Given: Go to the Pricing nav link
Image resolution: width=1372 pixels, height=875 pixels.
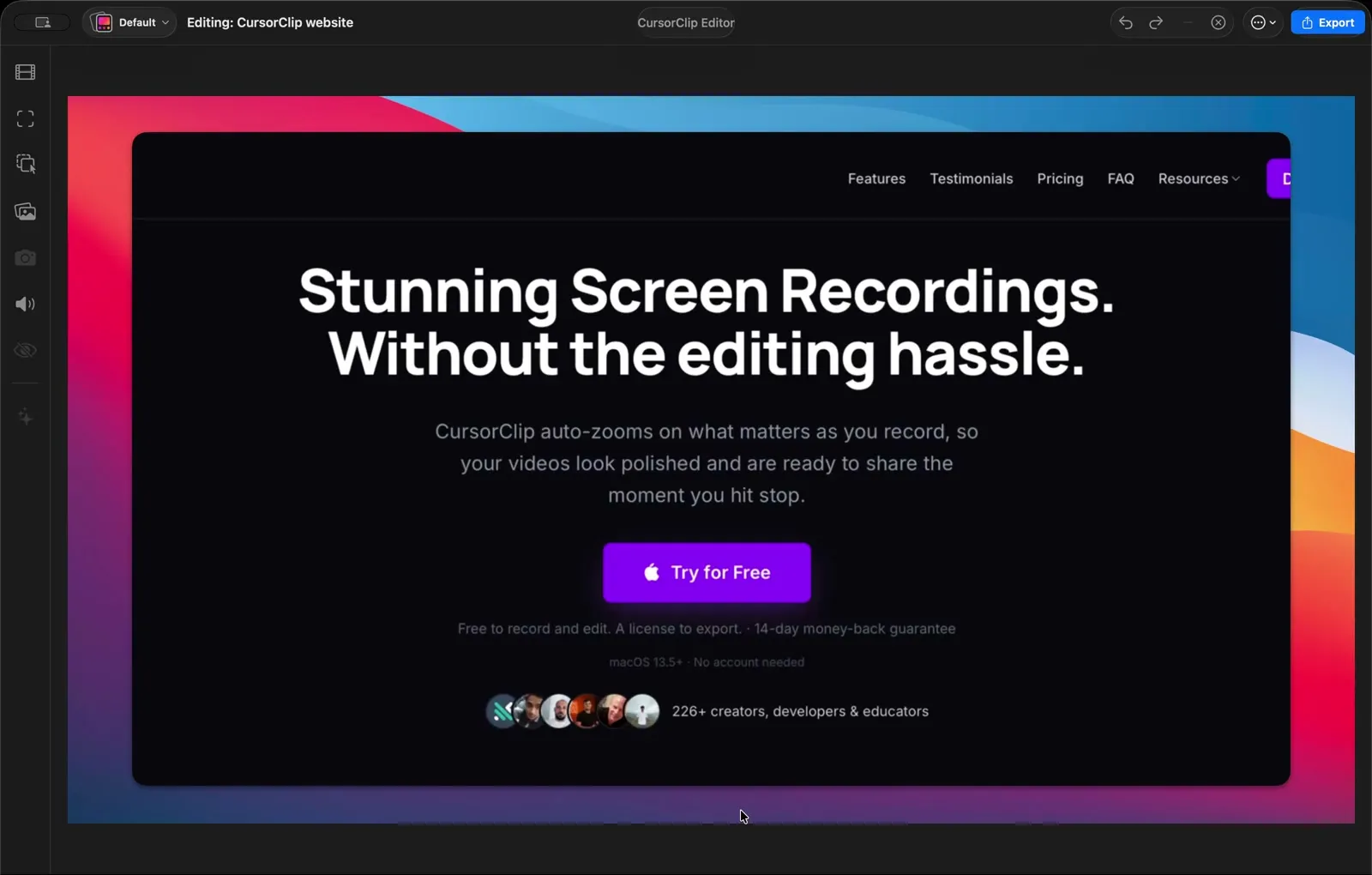Looking at the screenshot, I should (1060, 178).
